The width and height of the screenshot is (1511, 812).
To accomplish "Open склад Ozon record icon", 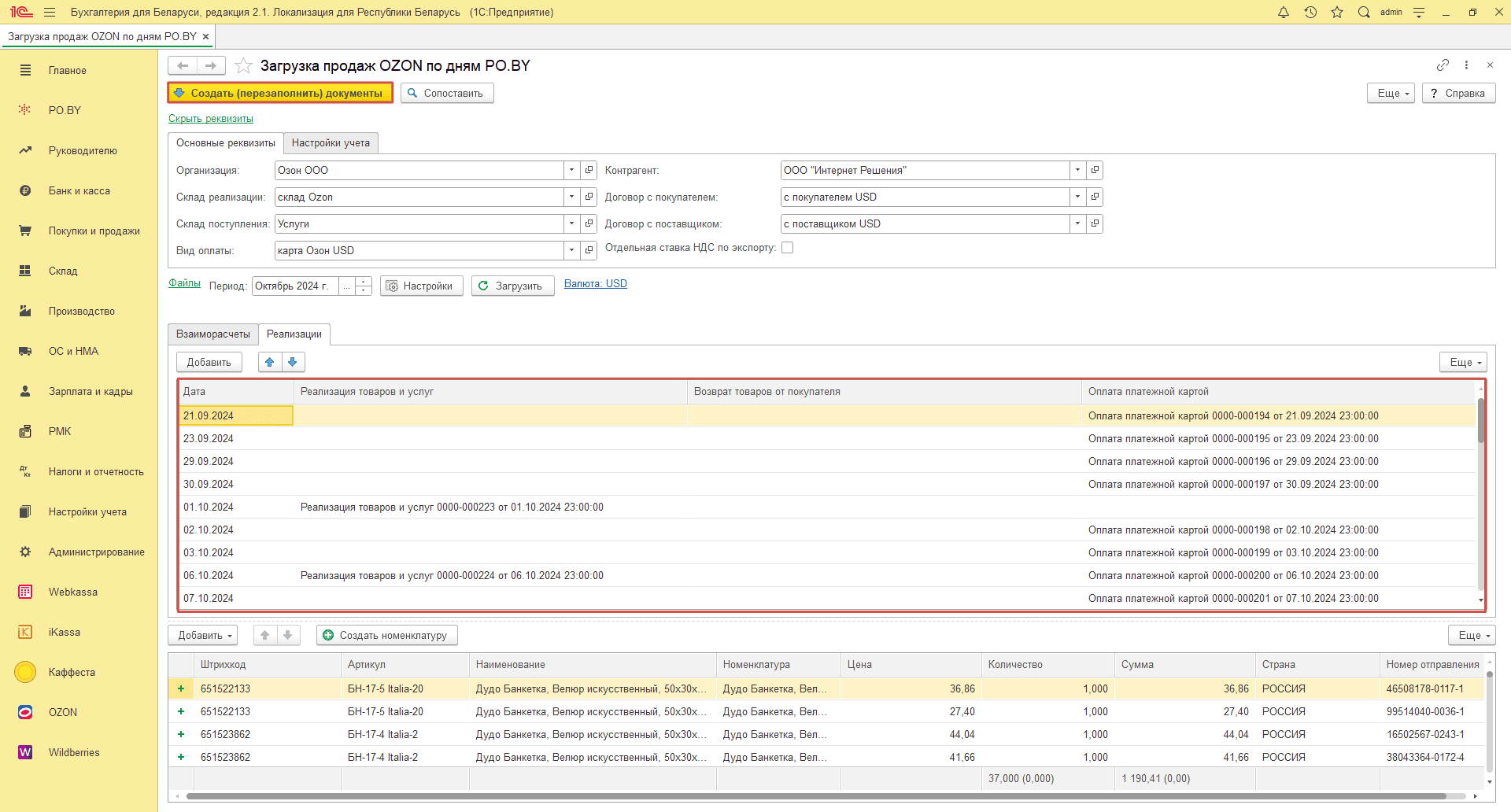I will pos(589,197).
